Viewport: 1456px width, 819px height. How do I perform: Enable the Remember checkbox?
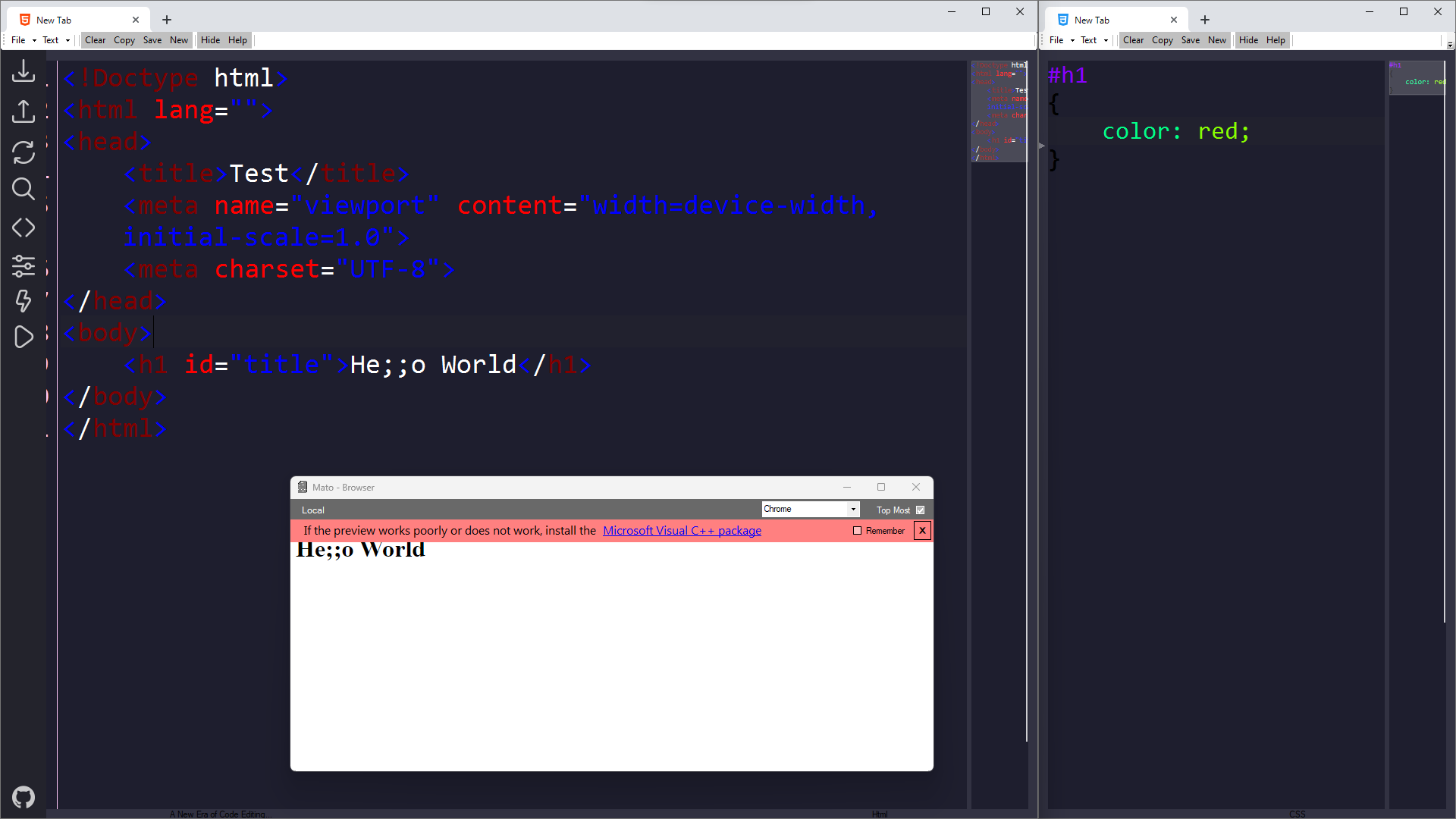click(x=858, y=531)
